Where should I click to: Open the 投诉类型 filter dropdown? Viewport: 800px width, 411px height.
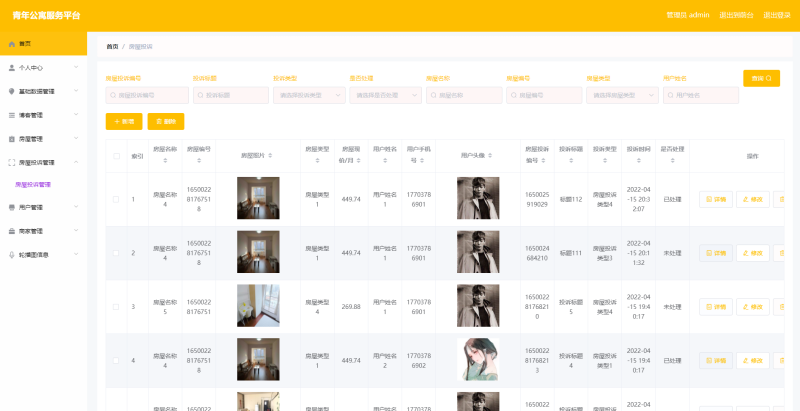309,95
